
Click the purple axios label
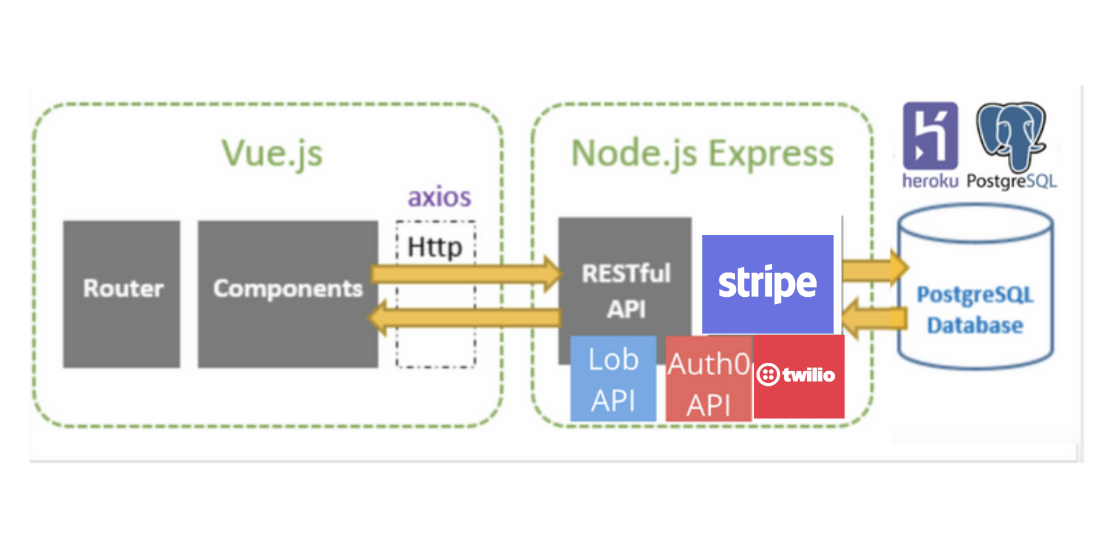[x=439, y=197]
